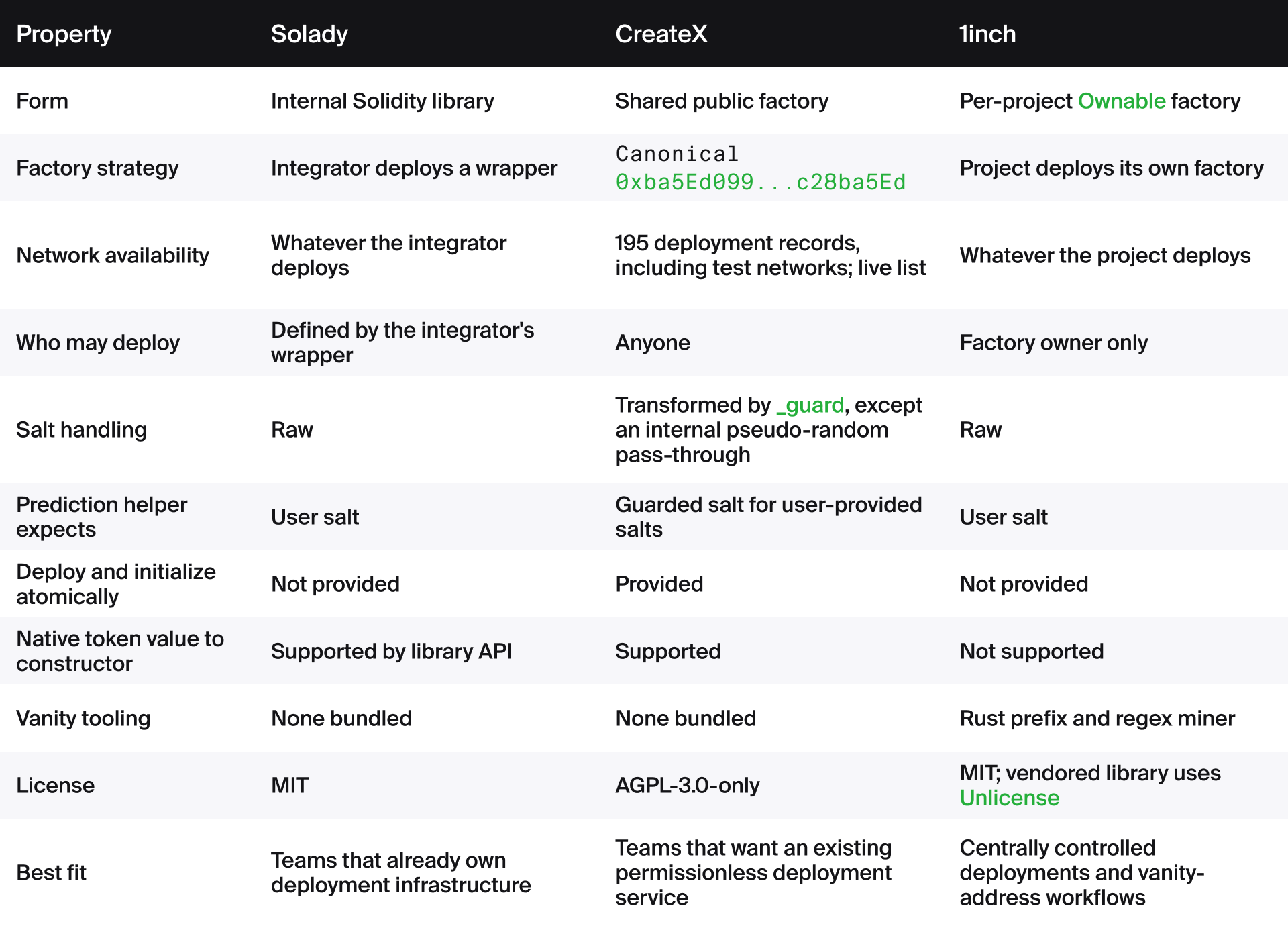This screenshot has width=1288, height=926.
Task: Follow the _guard link in Salt handling
Action: tap(810, 405)
